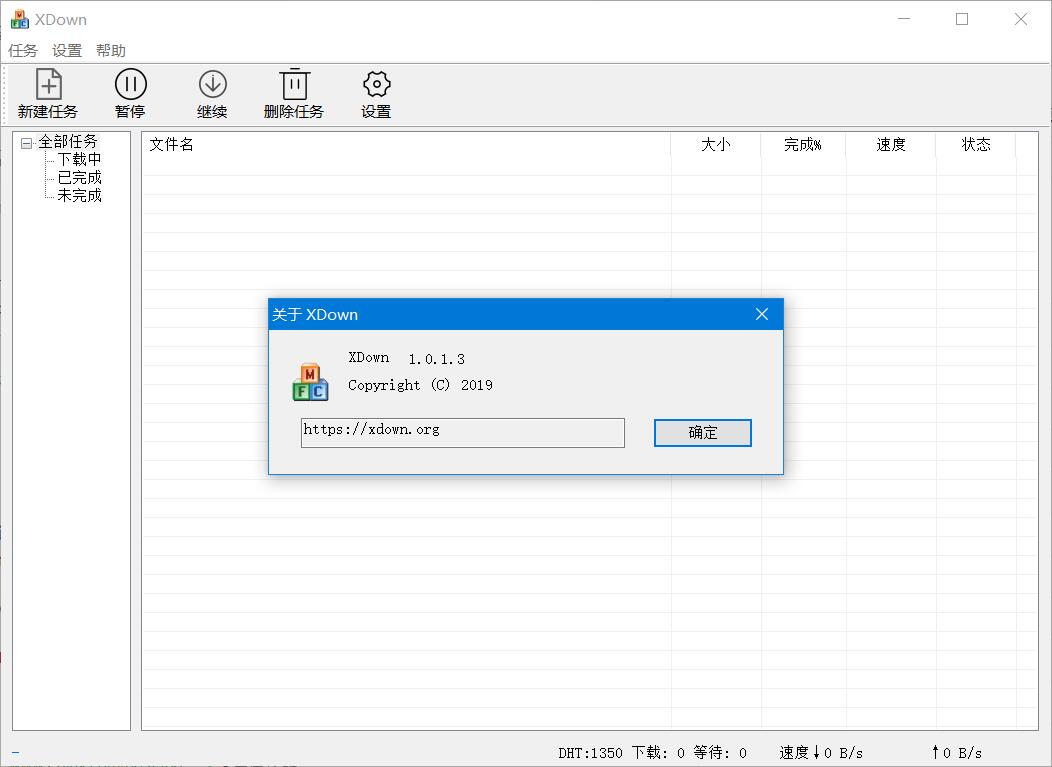Click the DHT:1350 status bar entry
The width and height of the screenshot is (1052, 767).
click(590, 753)
